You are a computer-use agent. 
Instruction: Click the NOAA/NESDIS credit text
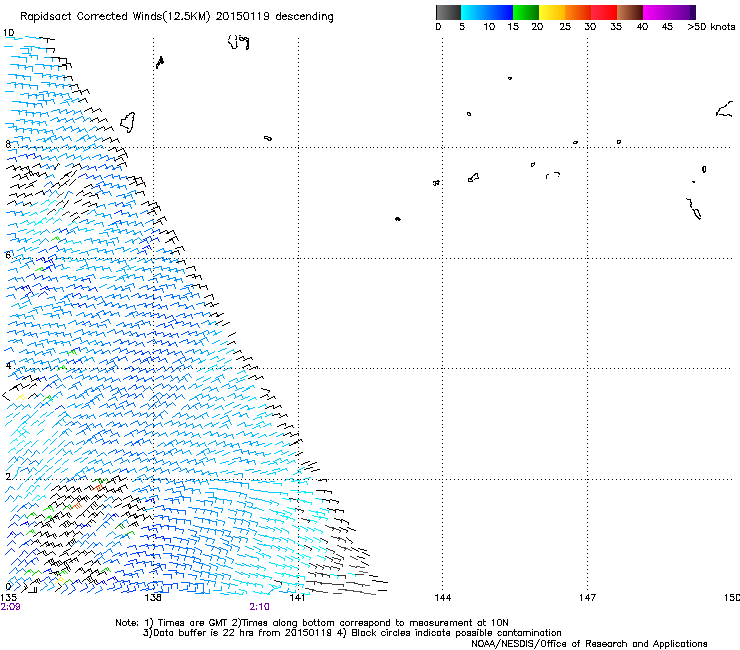(589, 643)
